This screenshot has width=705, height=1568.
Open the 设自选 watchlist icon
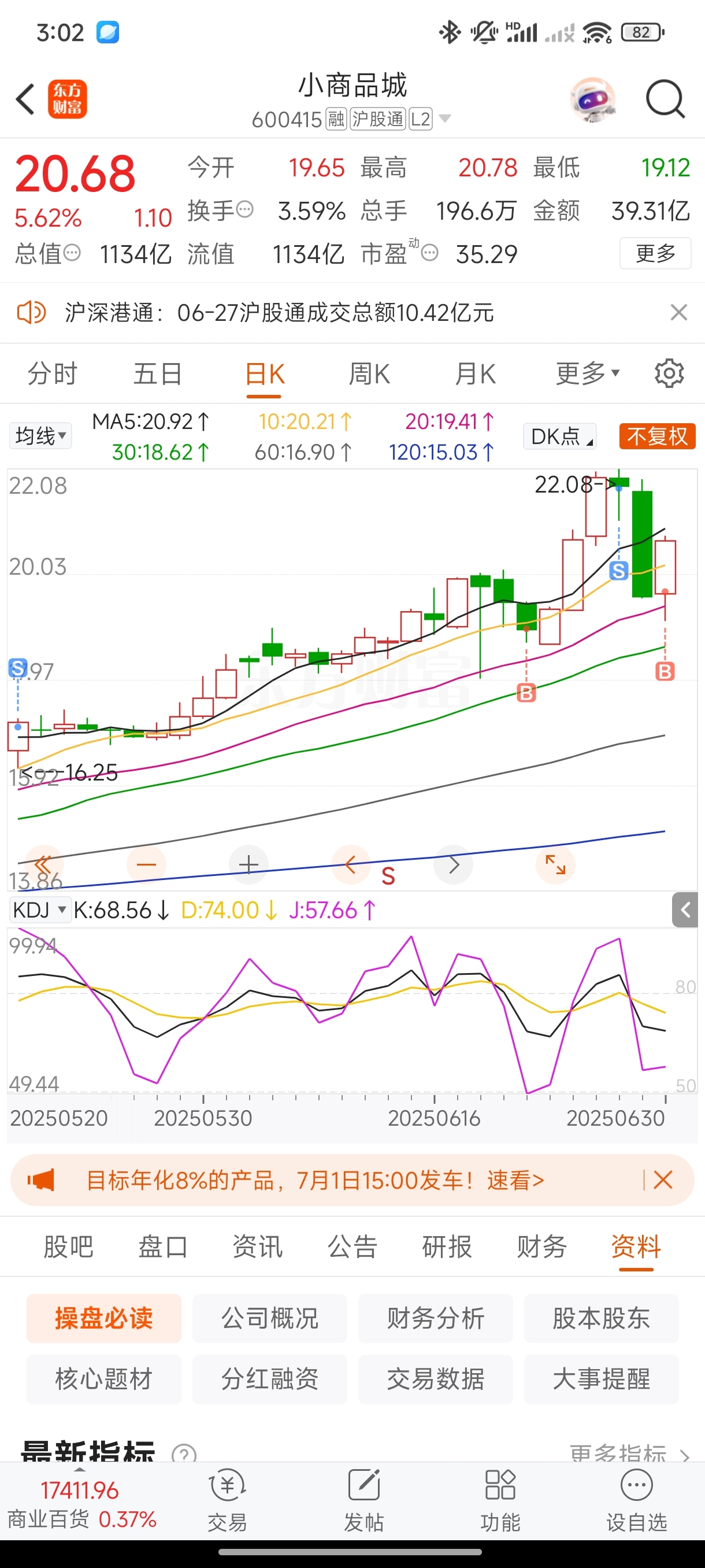(x=637, y=1500)
